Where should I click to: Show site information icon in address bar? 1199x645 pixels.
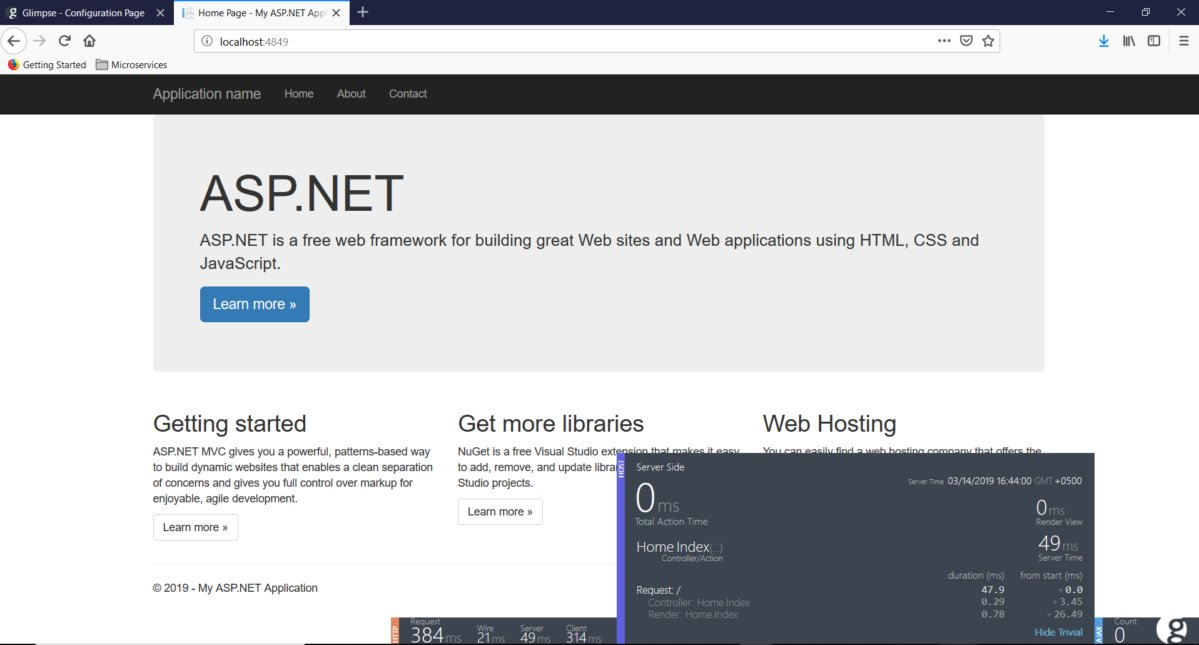coord(206,41)
